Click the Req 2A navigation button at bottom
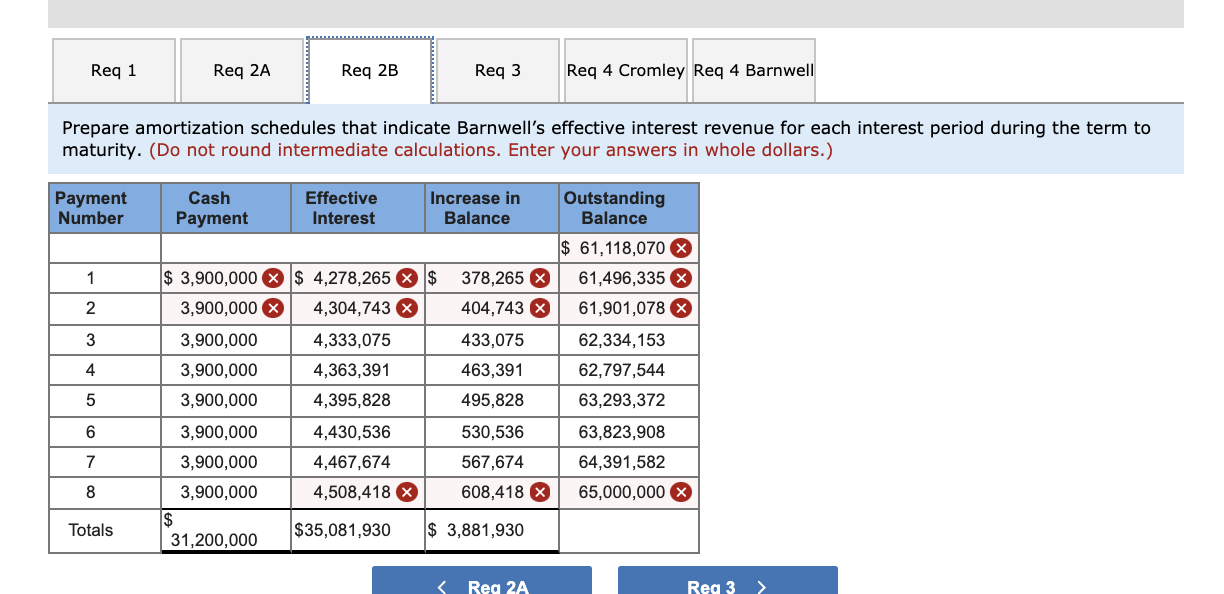 pos(482,583)
